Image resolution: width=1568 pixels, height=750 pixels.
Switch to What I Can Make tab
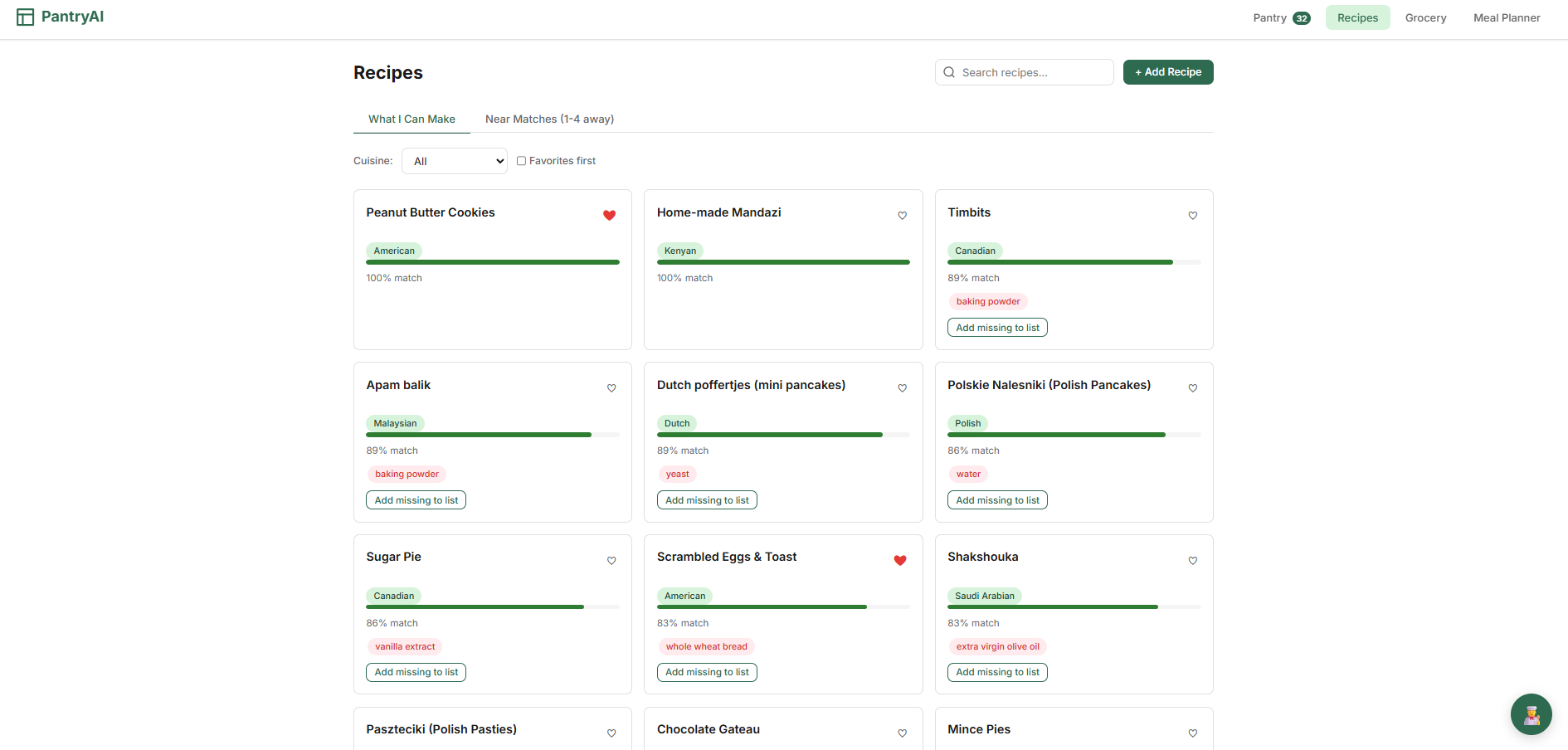tap(411, 119)
